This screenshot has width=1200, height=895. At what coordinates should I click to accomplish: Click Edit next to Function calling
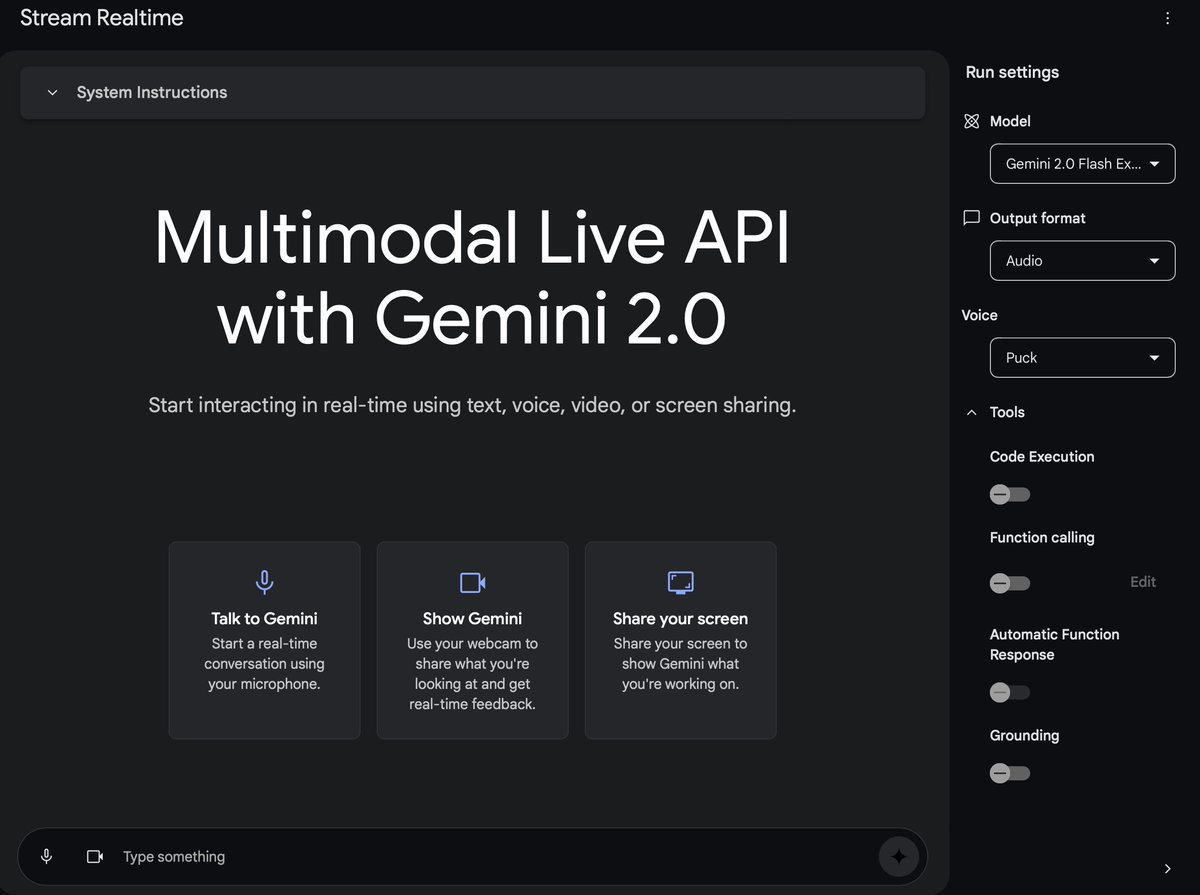[1143, 582]
